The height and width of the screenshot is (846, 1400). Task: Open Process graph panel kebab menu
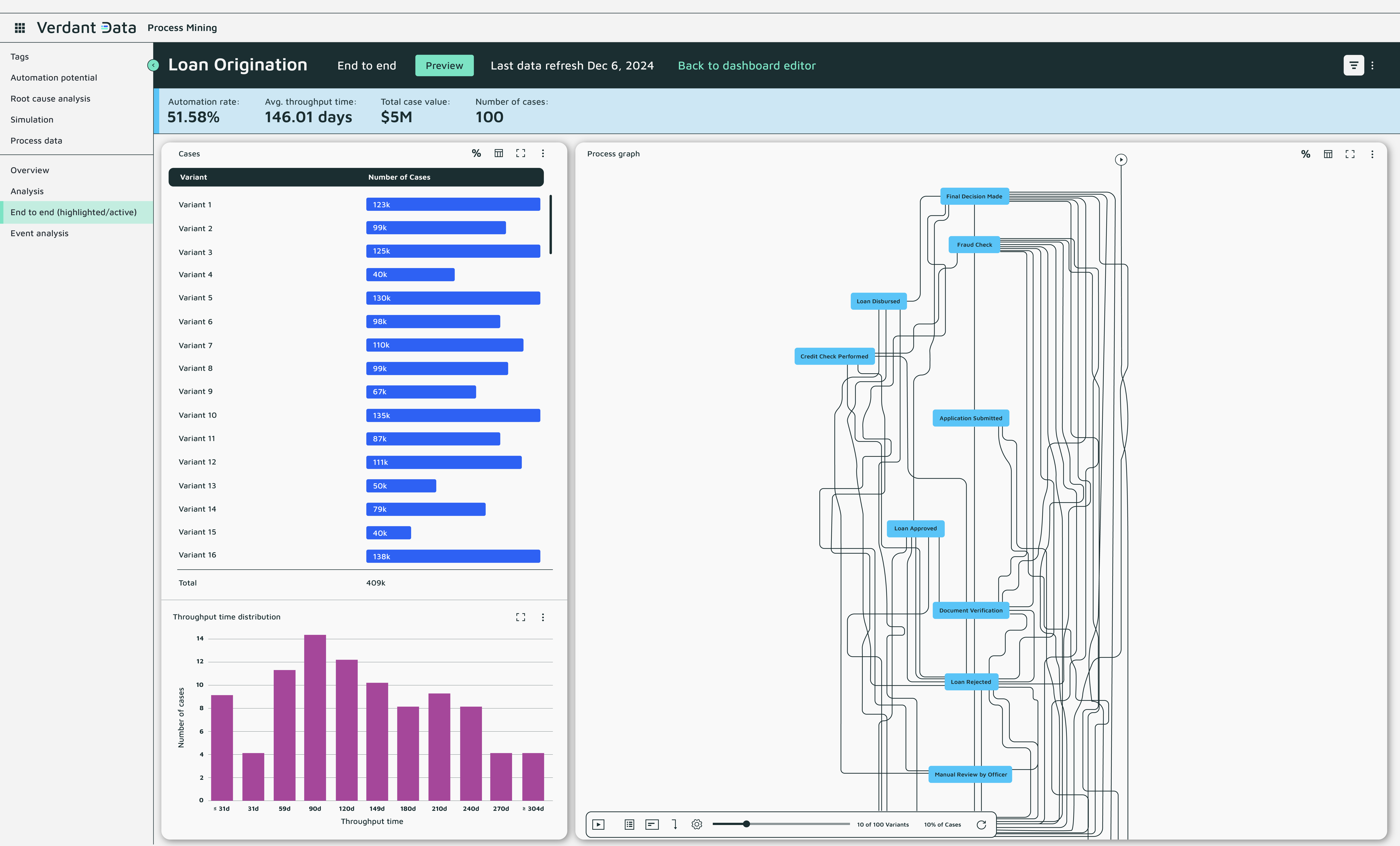pyautogui.click(x=1372, y=154)
